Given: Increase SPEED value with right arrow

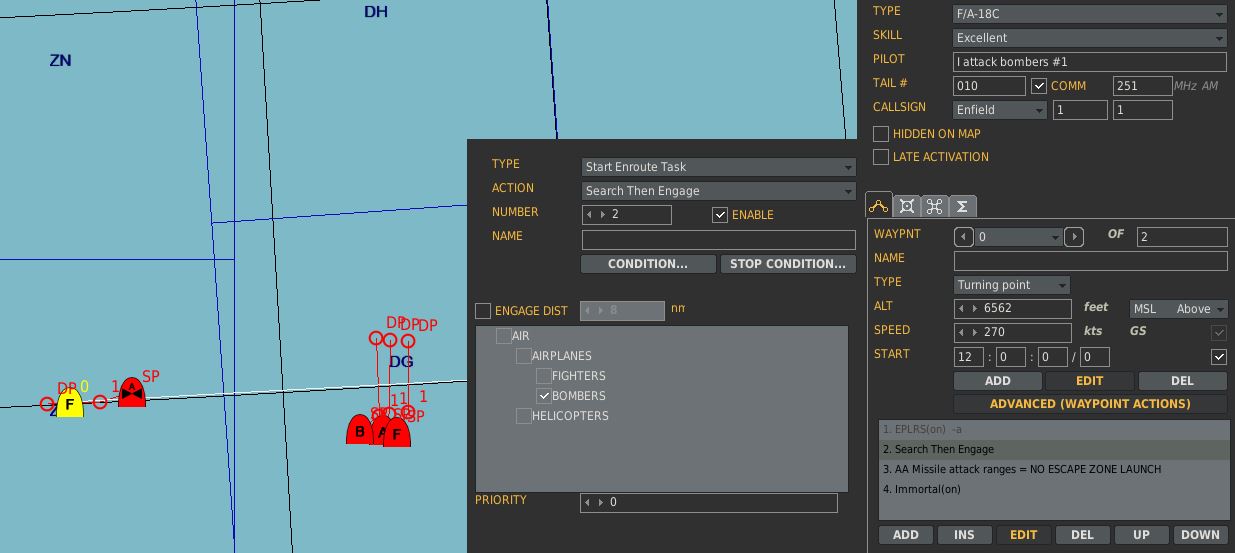Looking at the screenshot, I should point(975,332).
